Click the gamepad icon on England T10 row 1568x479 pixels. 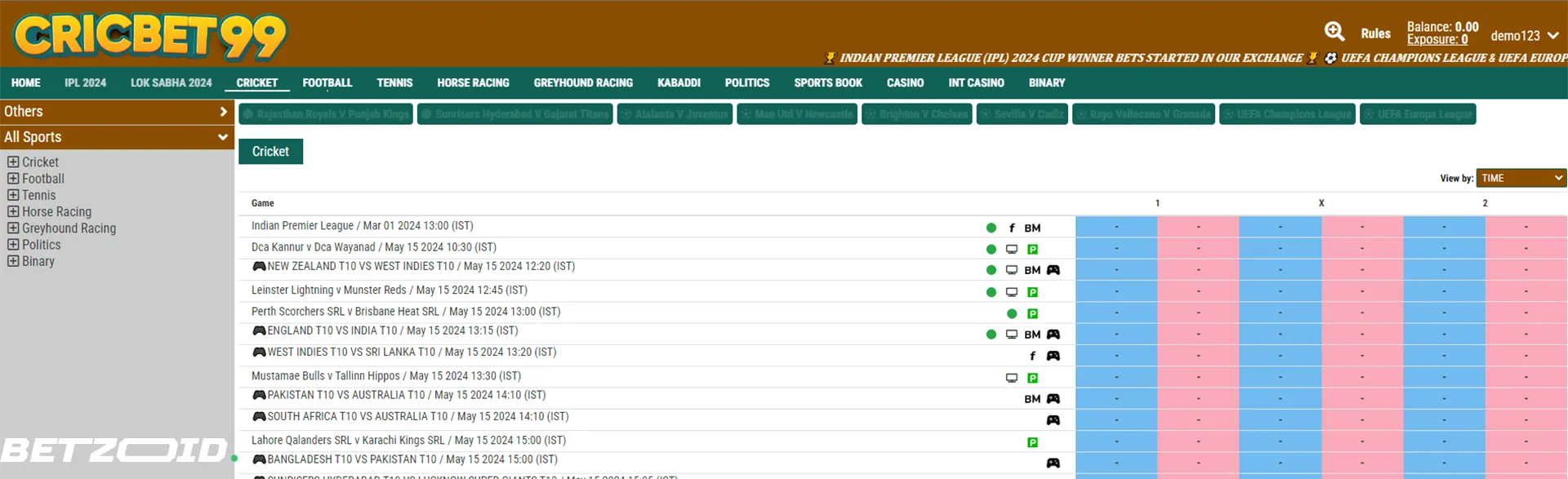point(1053,335)
